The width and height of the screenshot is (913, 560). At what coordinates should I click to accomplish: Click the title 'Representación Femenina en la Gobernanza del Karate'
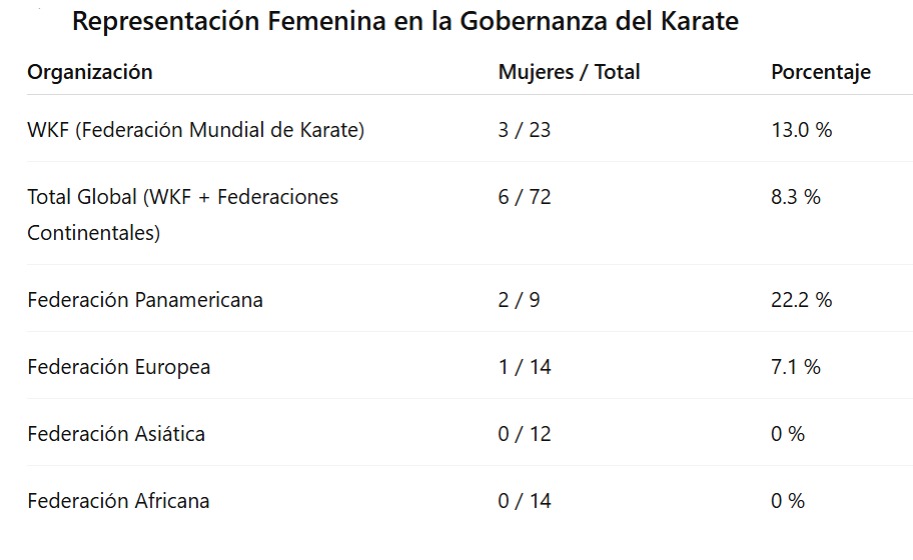pos(405,21)
